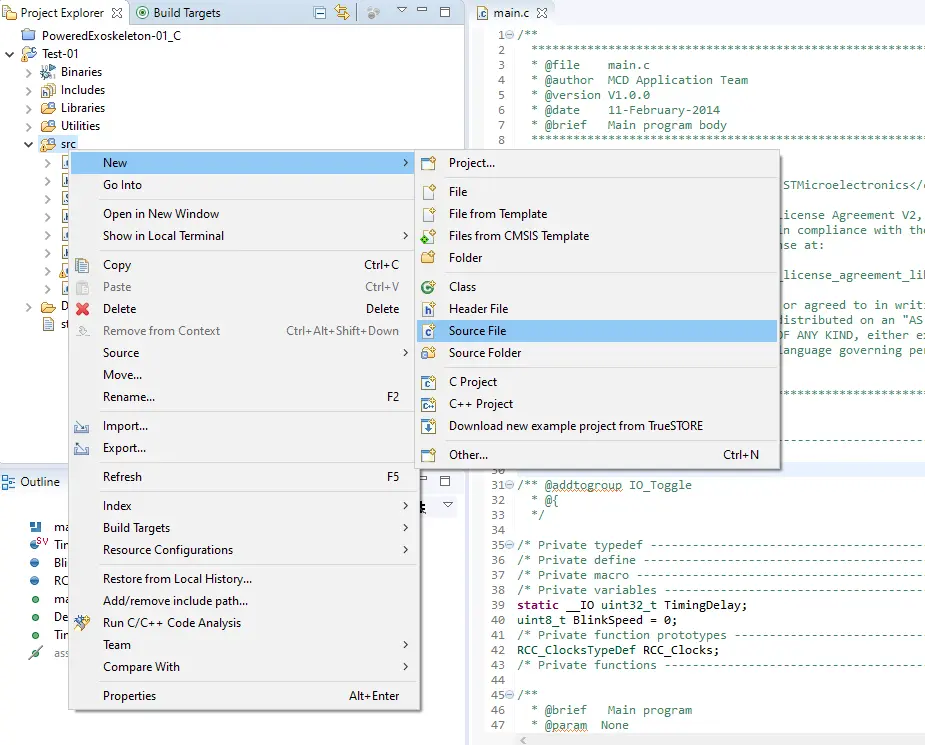
Task: Click Files from CMSIS Template icon
Action: click(x=428, y=236)
